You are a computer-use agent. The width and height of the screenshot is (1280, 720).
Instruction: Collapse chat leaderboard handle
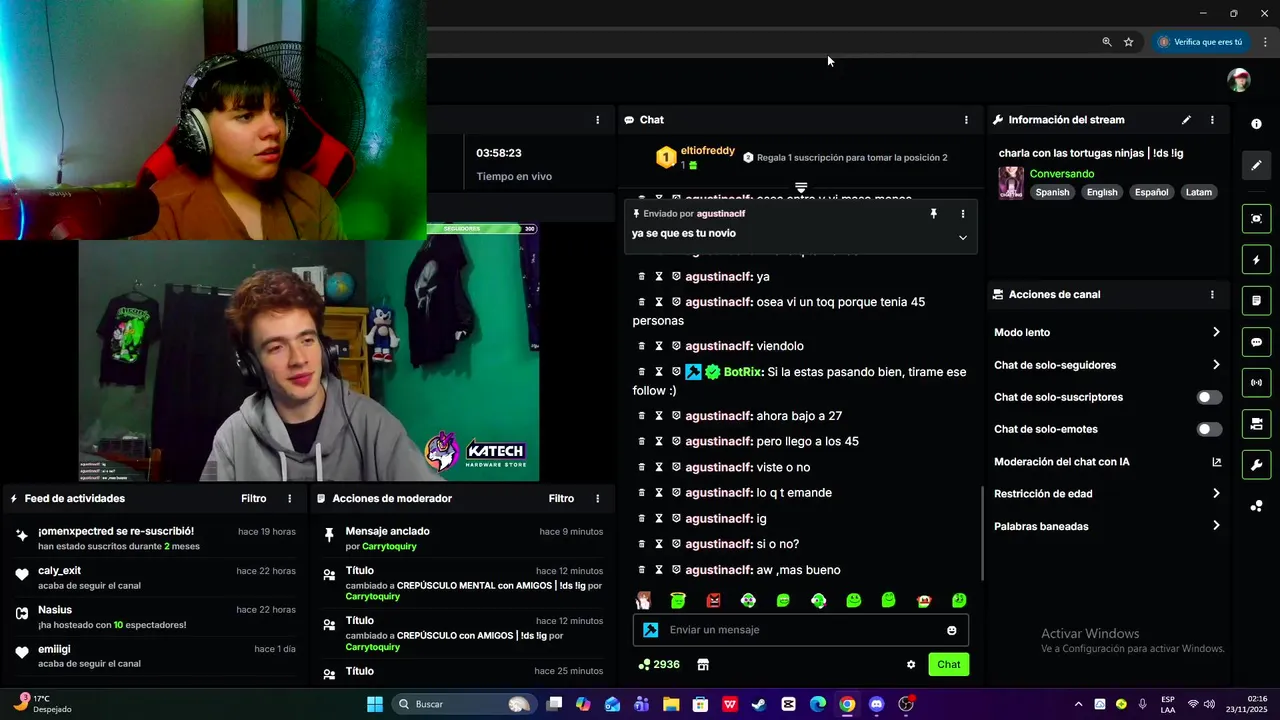801,187
